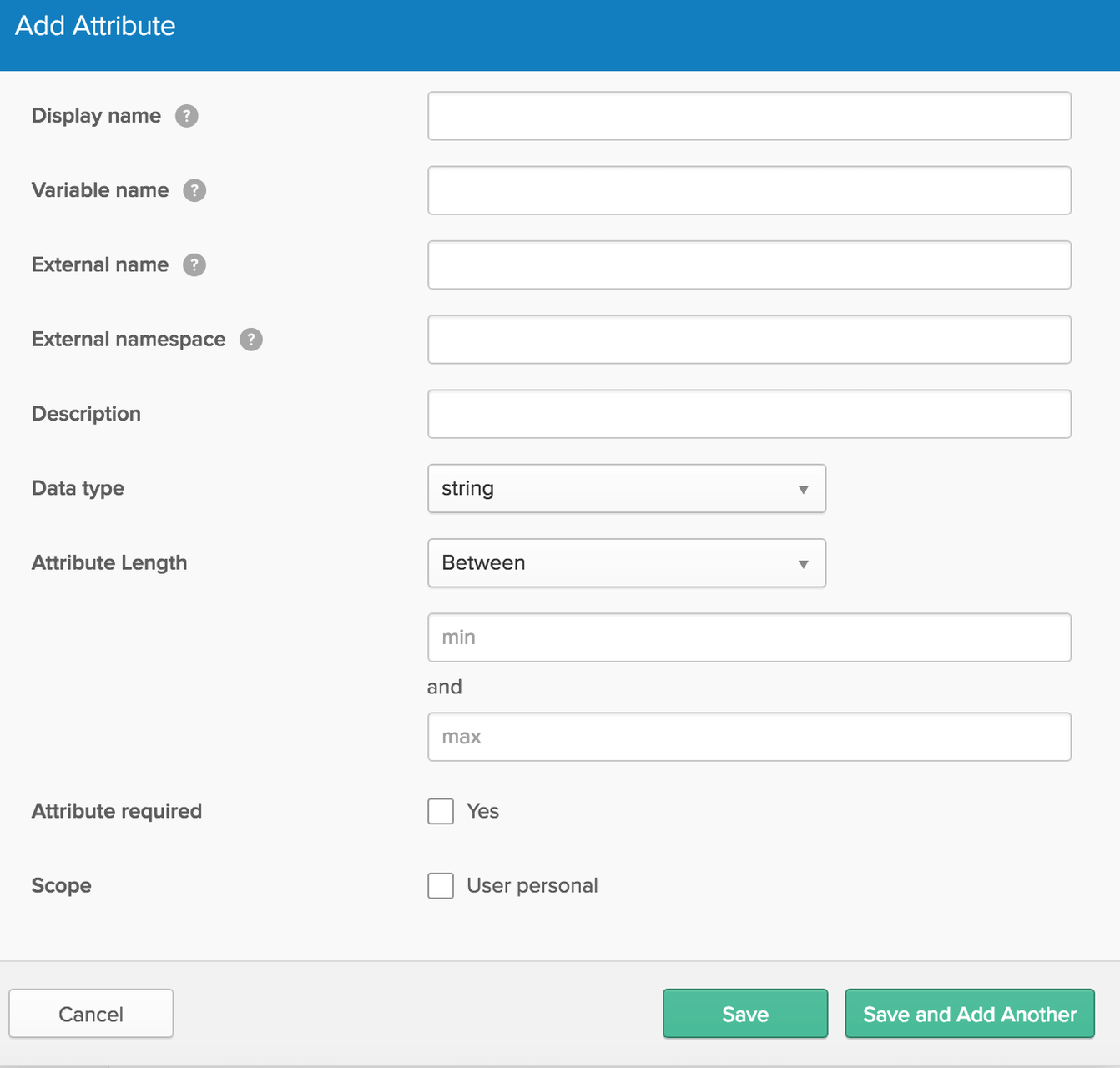Focus the Display name text field
Image resolution: width=1120 pixels, height=1068 pixels.
749,116
